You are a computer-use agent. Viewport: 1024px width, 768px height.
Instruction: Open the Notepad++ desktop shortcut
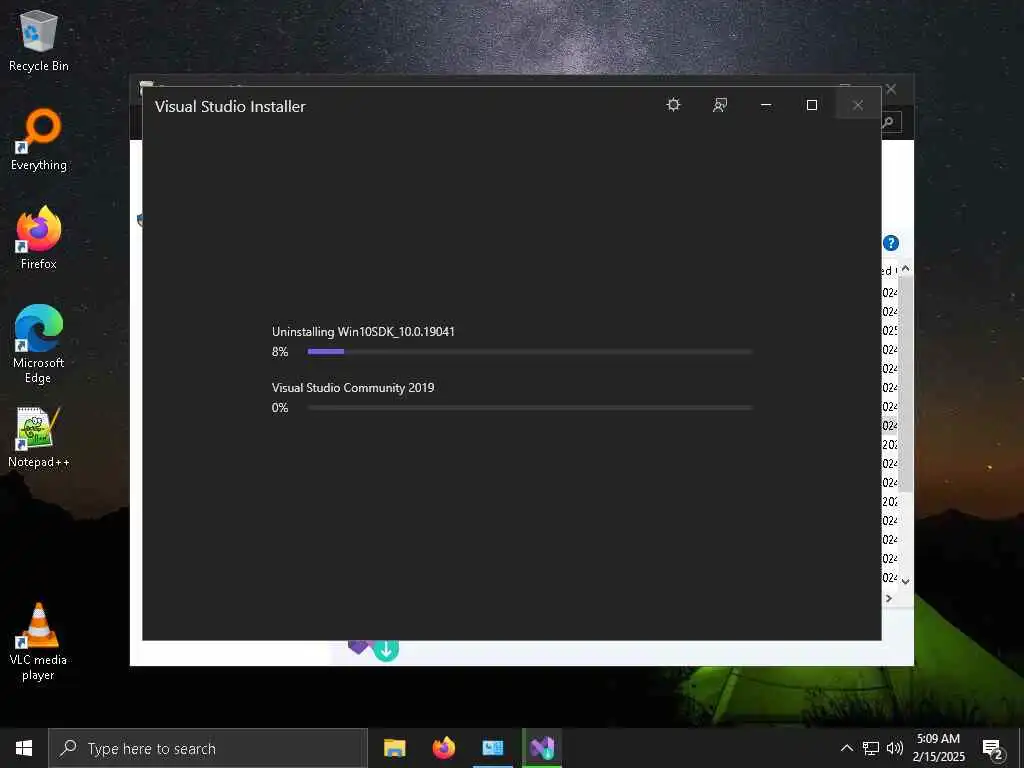pos(39,438)
